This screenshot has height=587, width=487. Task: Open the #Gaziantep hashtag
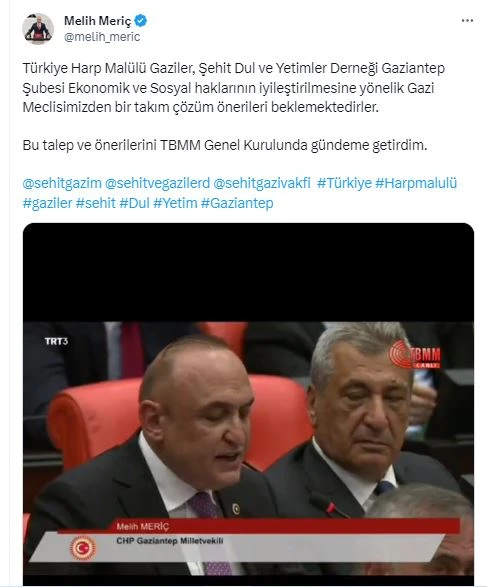tap(237, 203)
